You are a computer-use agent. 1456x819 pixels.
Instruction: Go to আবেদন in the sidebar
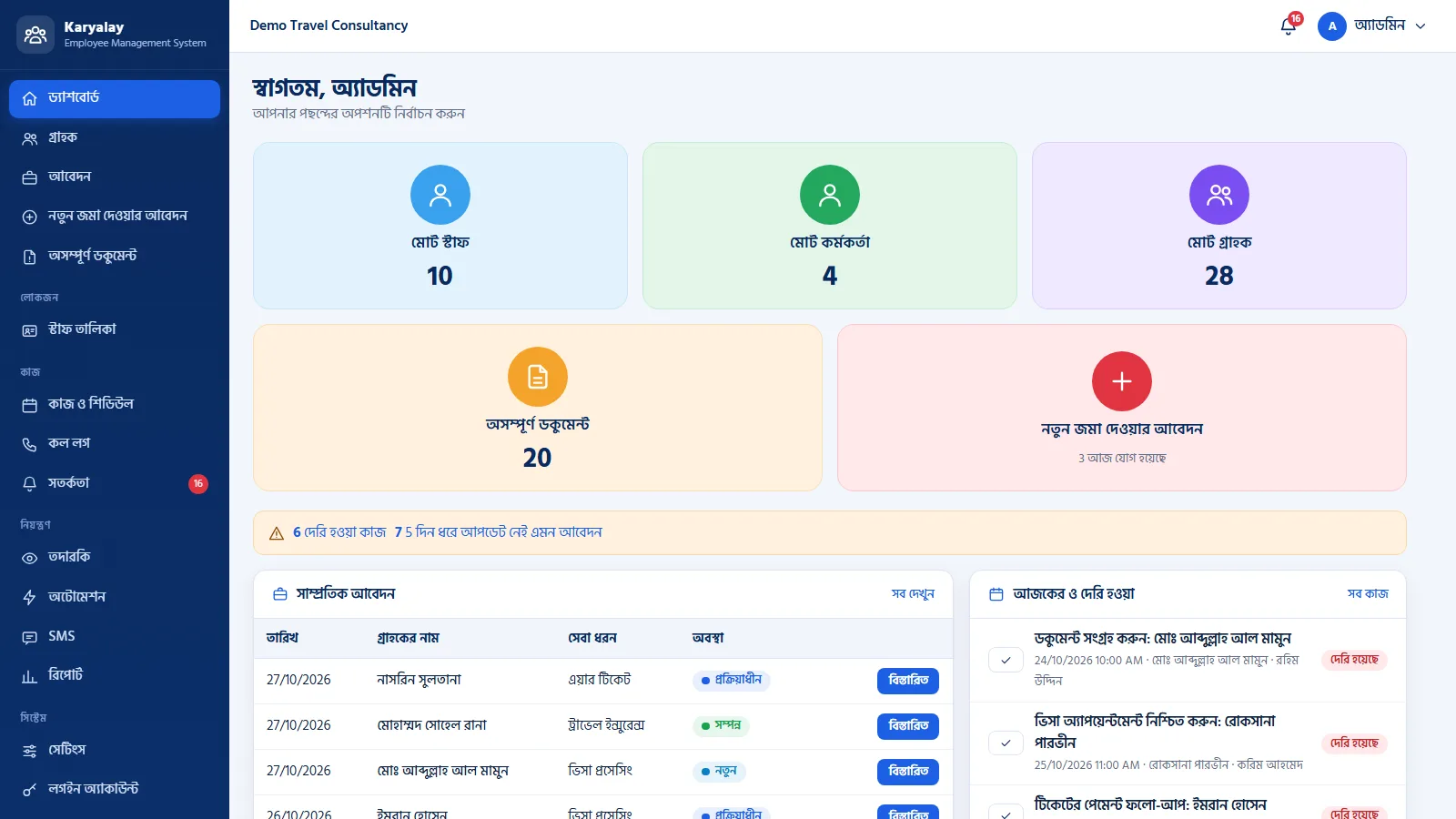click(x=115, y=177)
